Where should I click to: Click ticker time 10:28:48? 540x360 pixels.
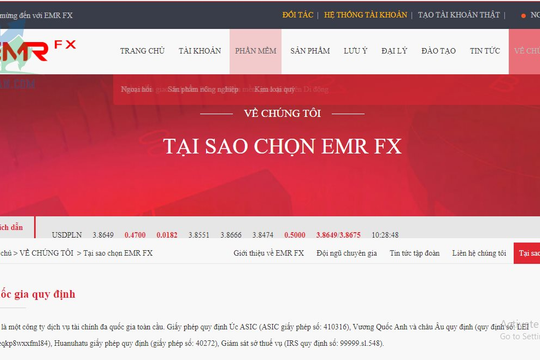(x=385, y=235)
